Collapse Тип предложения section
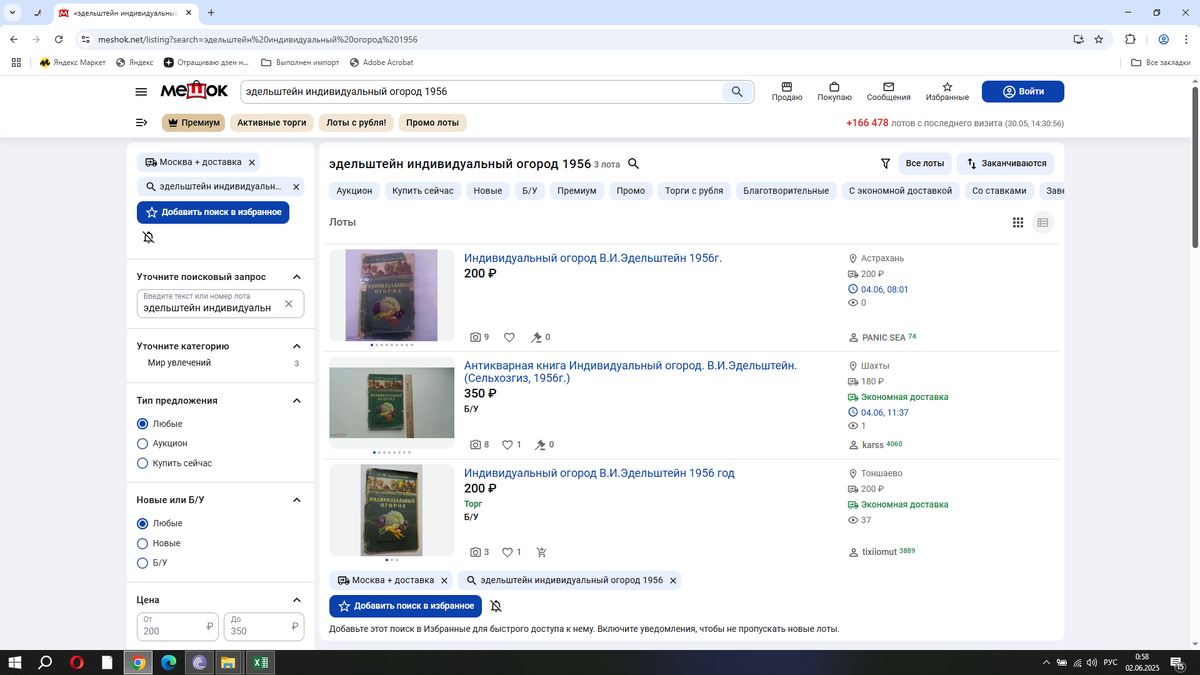 click(297, 401)
